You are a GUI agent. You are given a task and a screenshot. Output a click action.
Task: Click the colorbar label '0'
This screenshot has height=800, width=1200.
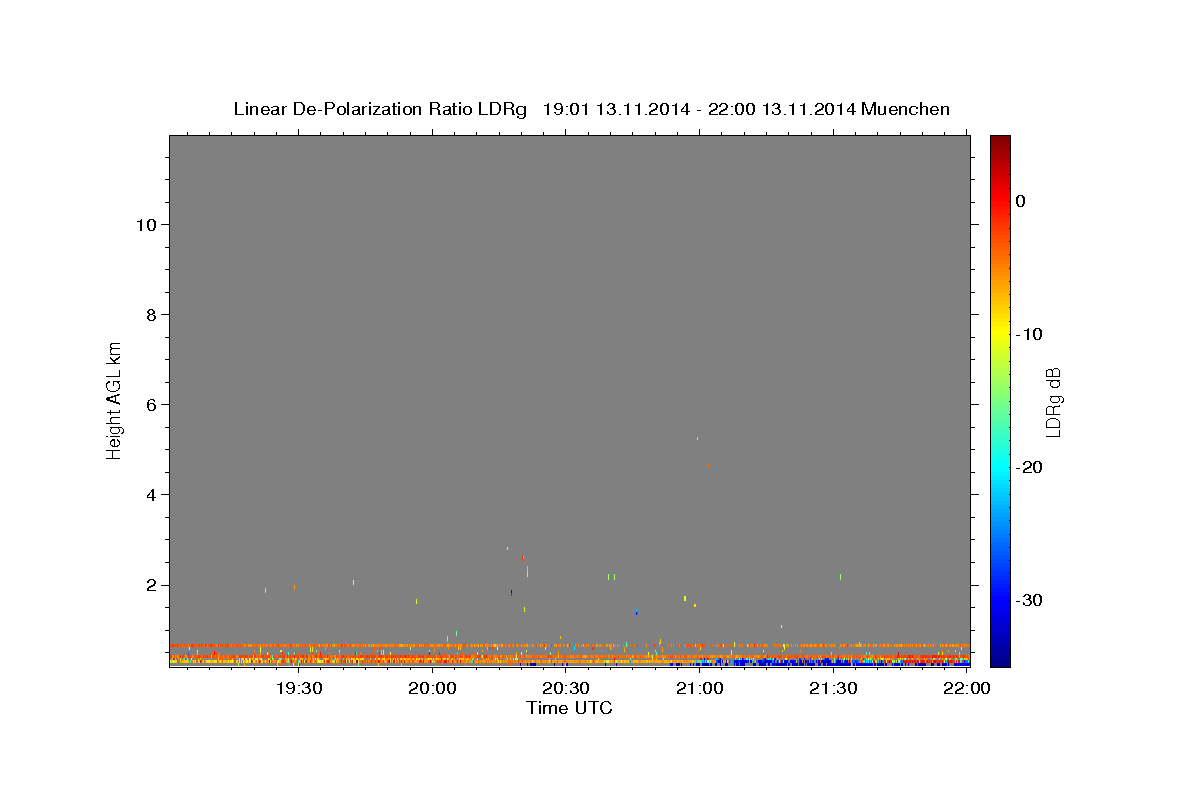(x=1021, y=201)
